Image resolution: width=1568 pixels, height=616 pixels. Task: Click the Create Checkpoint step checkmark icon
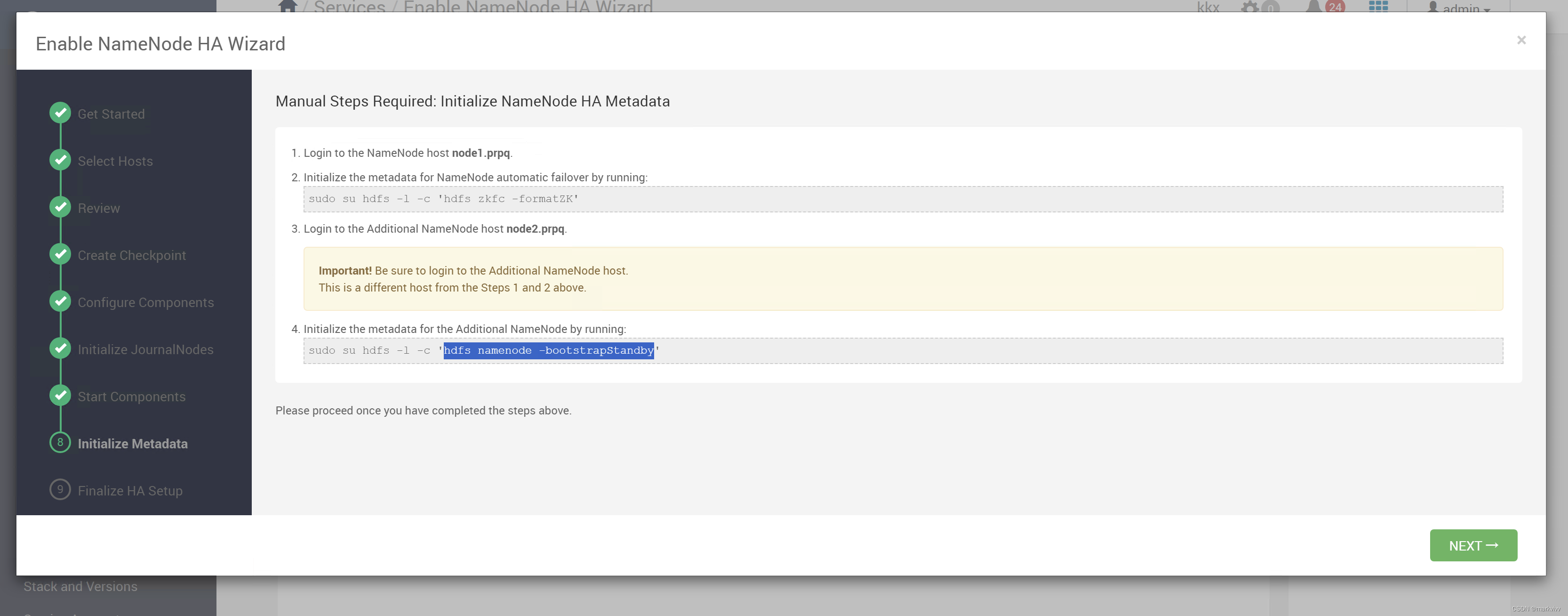click(60, 254)
